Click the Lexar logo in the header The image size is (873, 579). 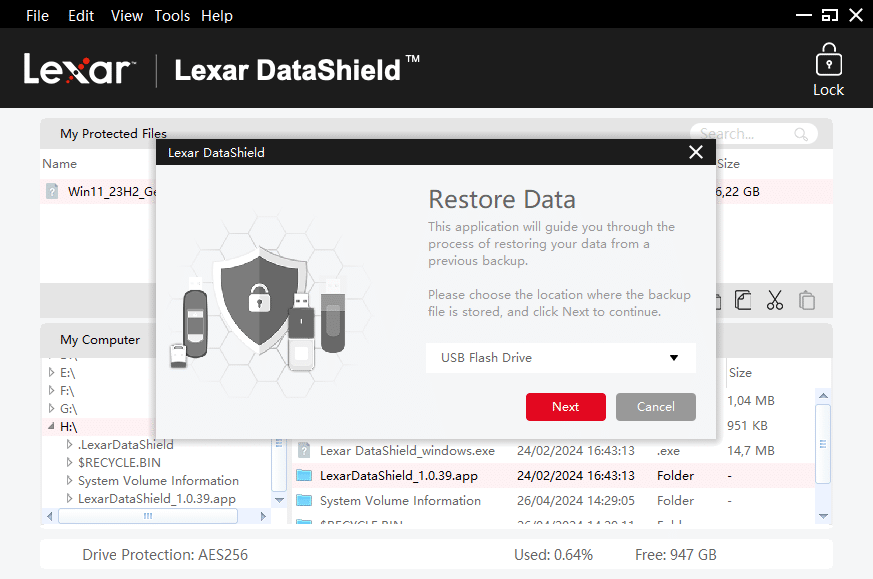[78, 69]
